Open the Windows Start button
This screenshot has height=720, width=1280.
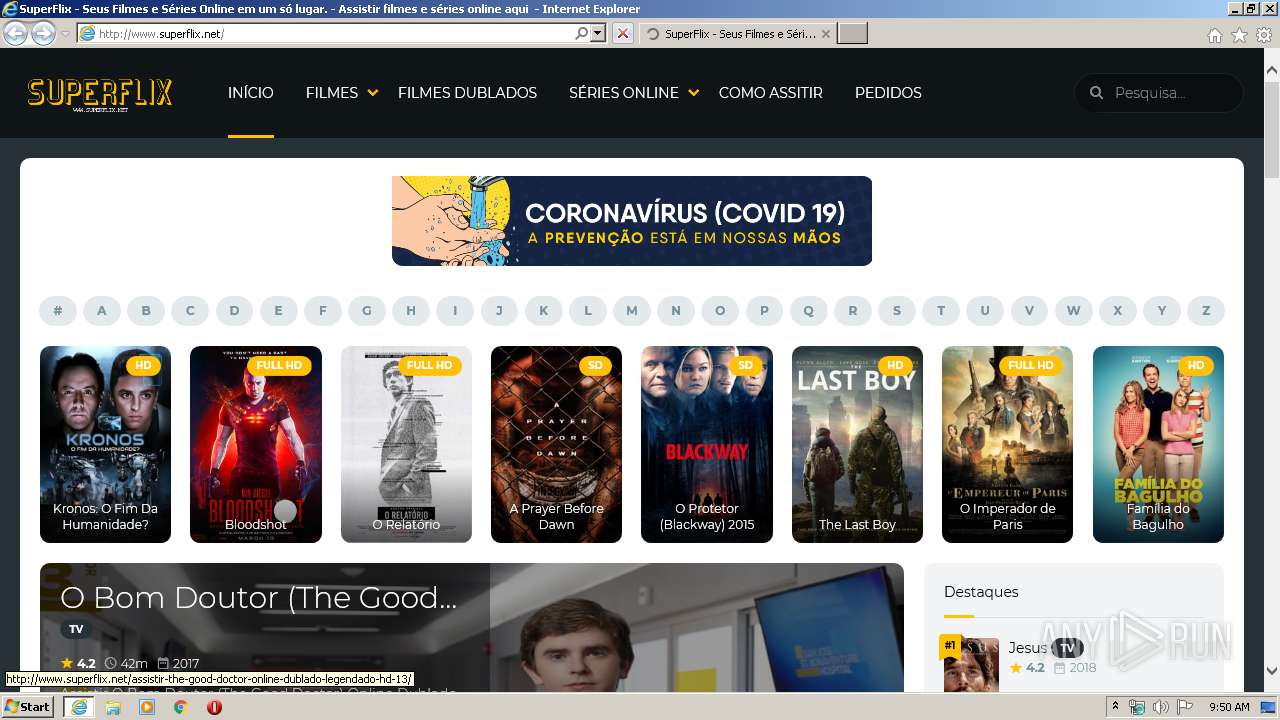pyautogui.click(x=27, y=707)
